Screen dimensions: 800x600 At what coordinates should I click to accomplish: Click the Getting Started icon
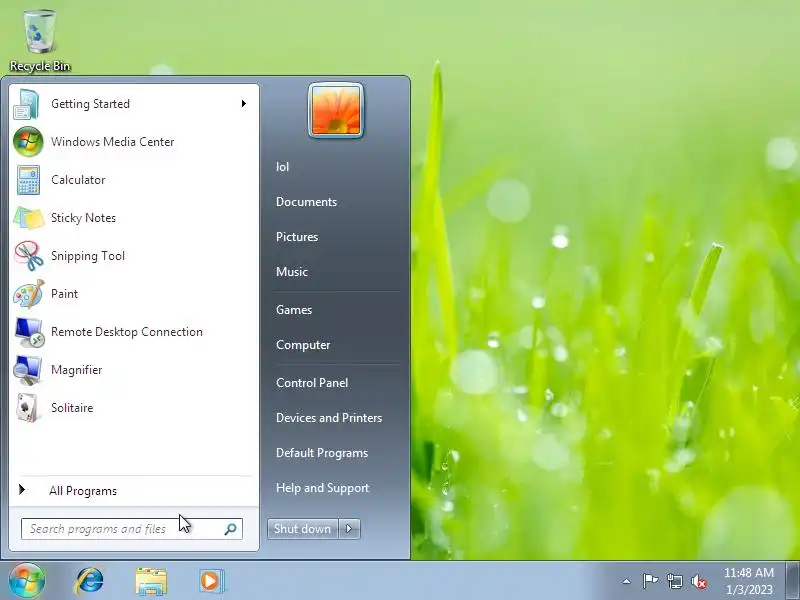pyautogui.click(x=27, y=104)
